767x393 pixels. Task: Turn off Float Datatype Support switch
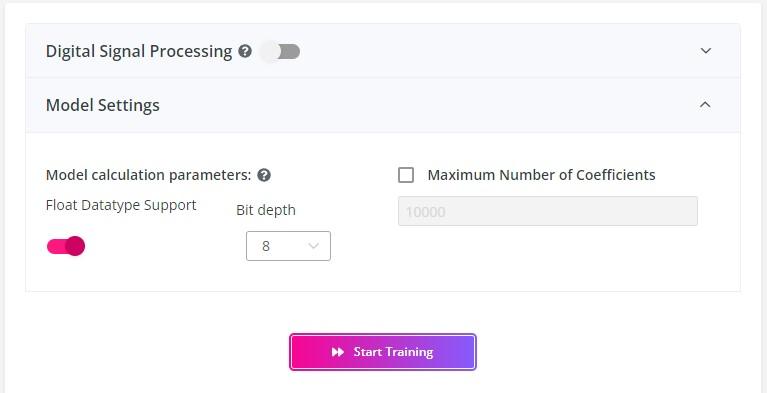click(66, 246)
